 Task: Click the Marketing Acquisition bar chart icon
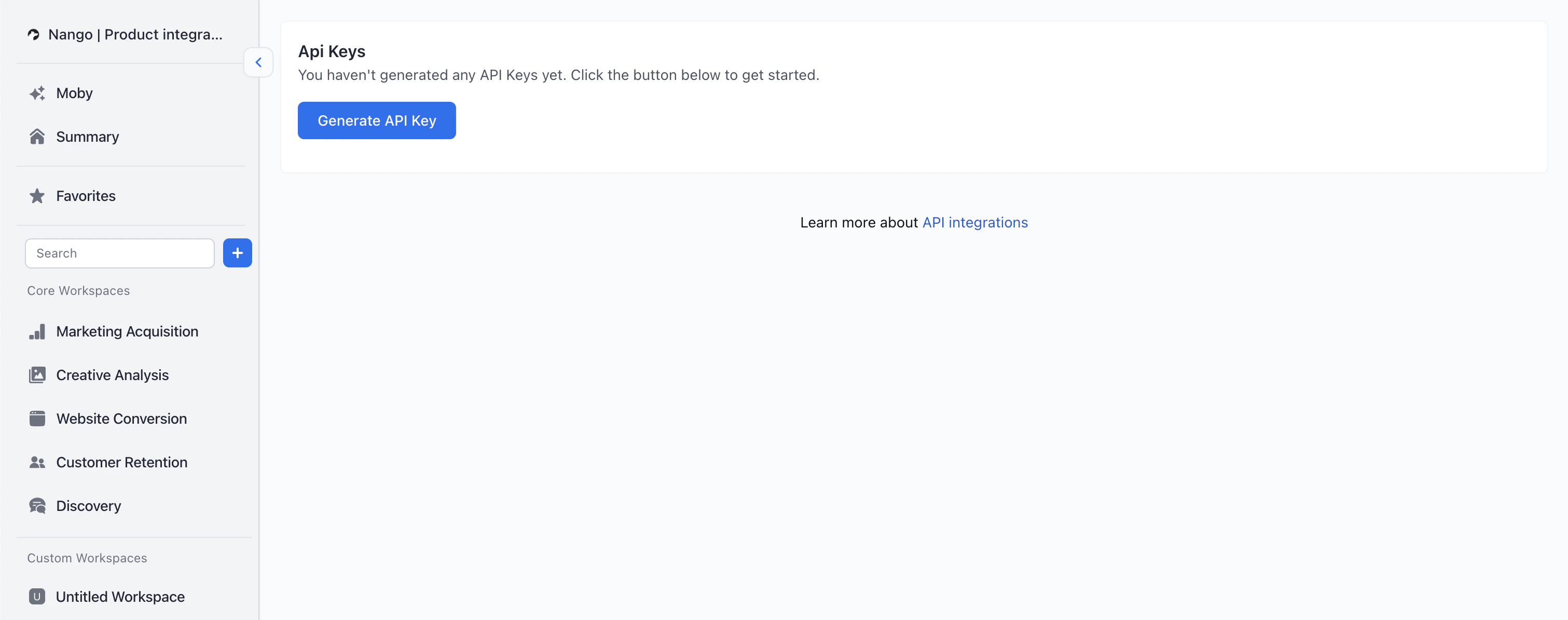tap(37, 332)
